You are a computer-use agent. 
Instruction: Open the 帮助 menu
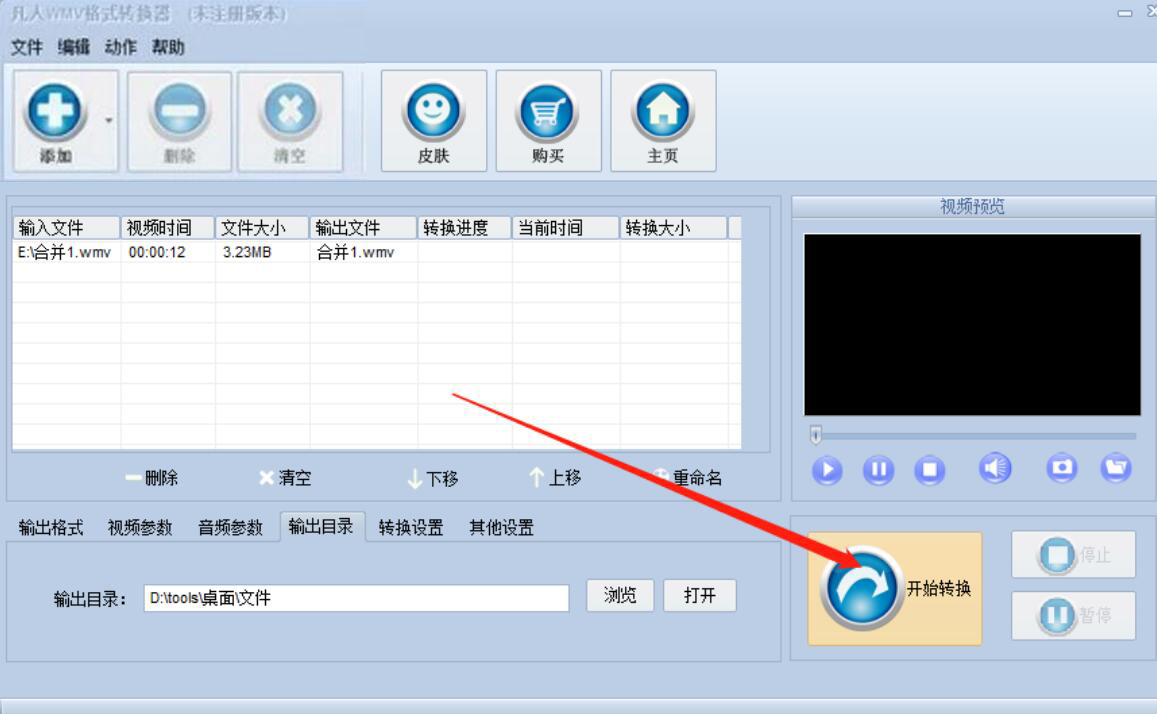pyautogui.click(x=167, y=47)
